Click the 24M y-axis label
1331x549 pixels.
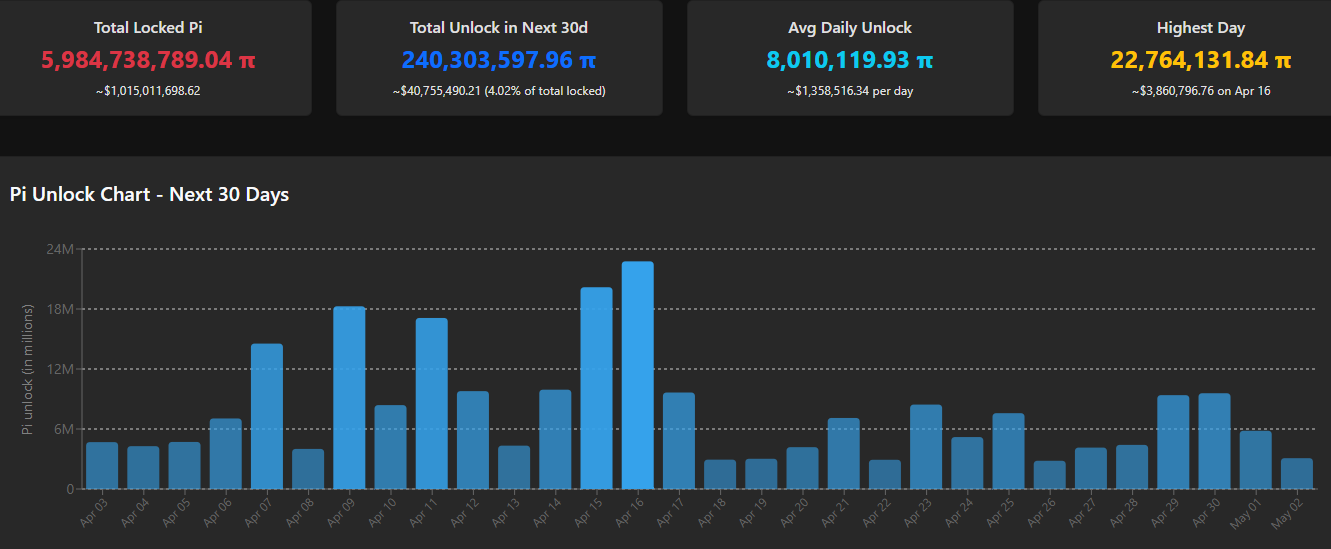pyautogui.click(x=60, y=248)
